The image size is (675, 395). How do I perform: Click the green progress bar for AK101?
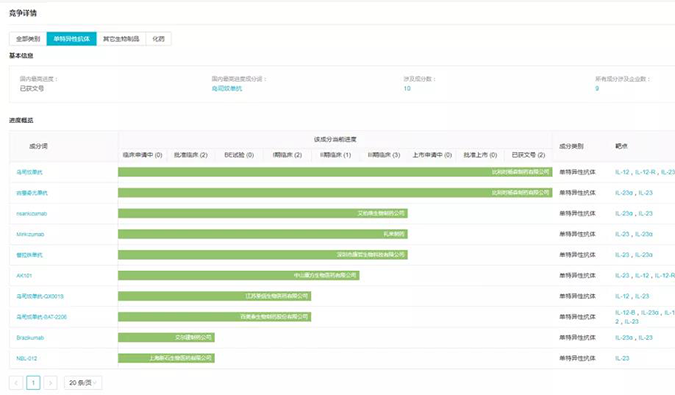(x=239, y=275)
